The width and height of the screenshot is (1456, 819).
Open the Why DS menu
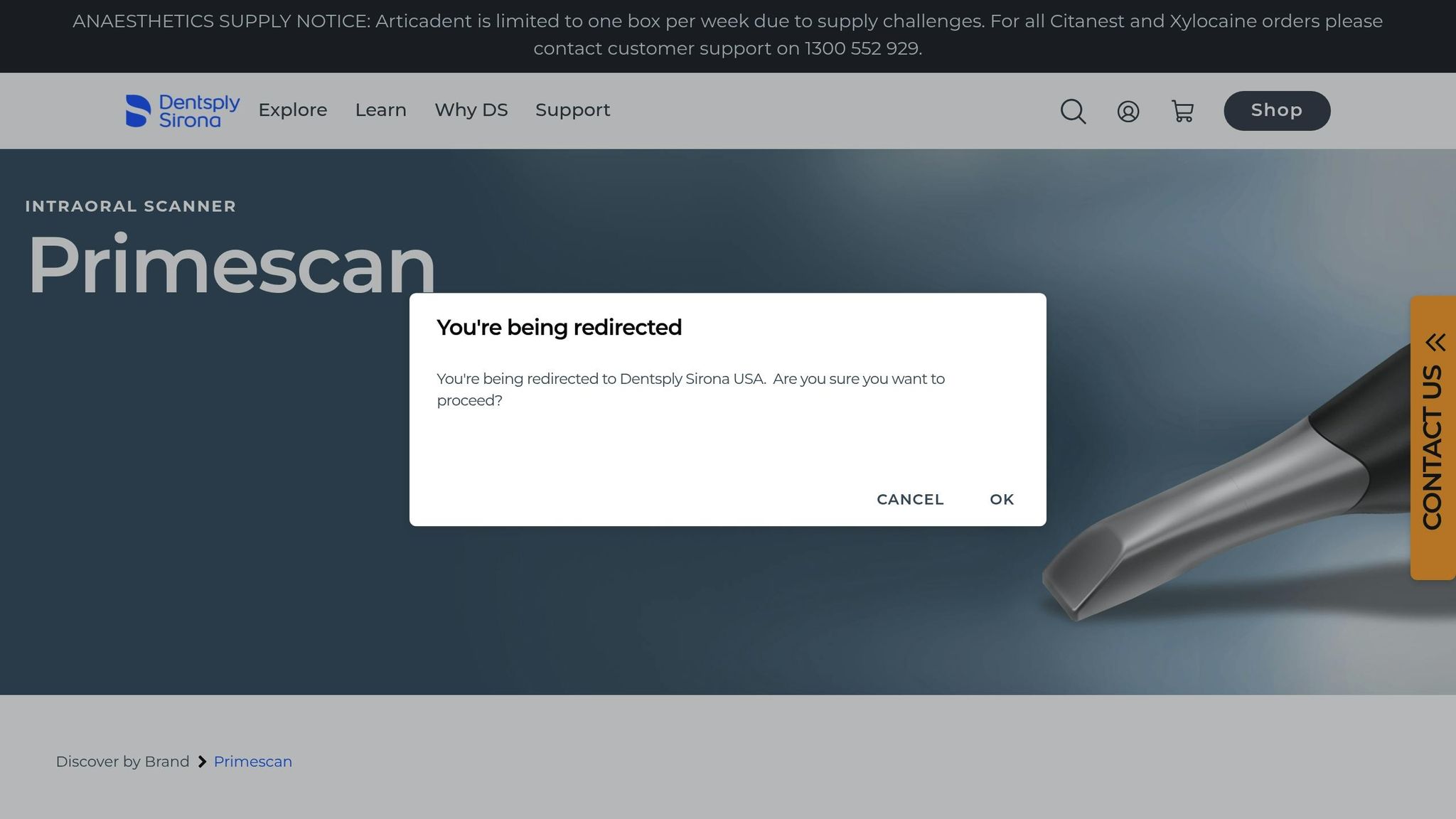pos(471,110)
